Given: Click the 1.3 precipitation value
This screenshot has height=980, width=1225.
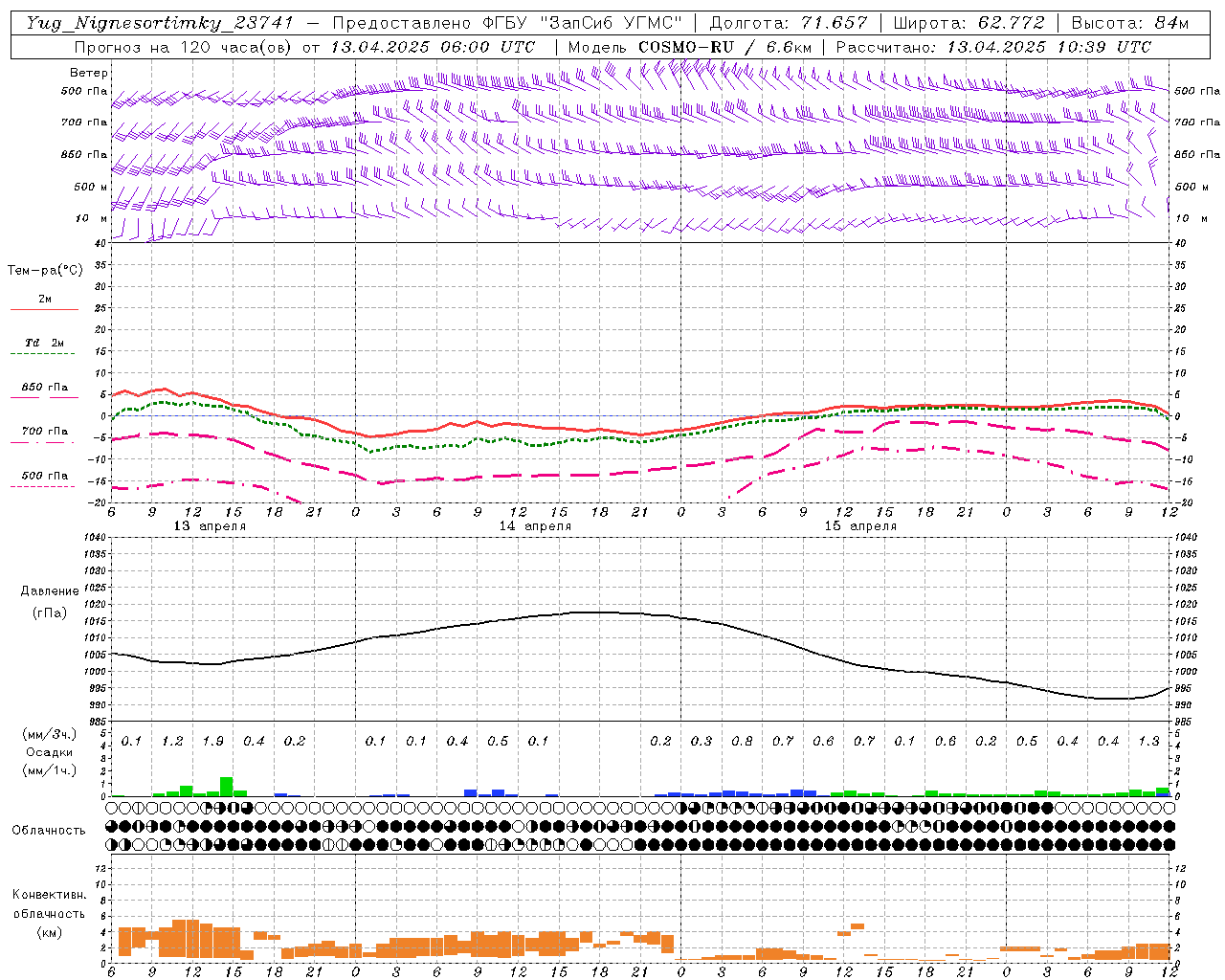Looking at the screenshot, I should [1148, 741].
